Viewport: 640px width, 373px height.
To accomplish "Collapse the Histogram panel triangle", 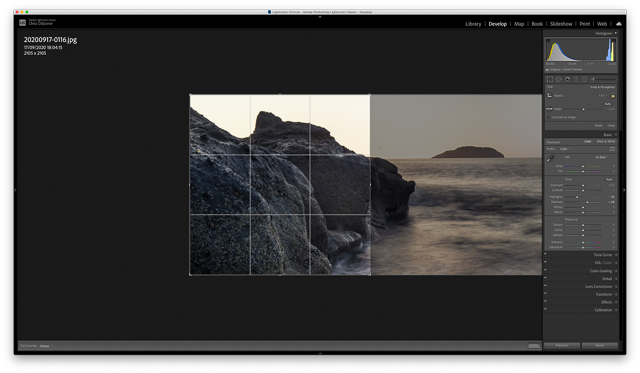I will (616, 33).
